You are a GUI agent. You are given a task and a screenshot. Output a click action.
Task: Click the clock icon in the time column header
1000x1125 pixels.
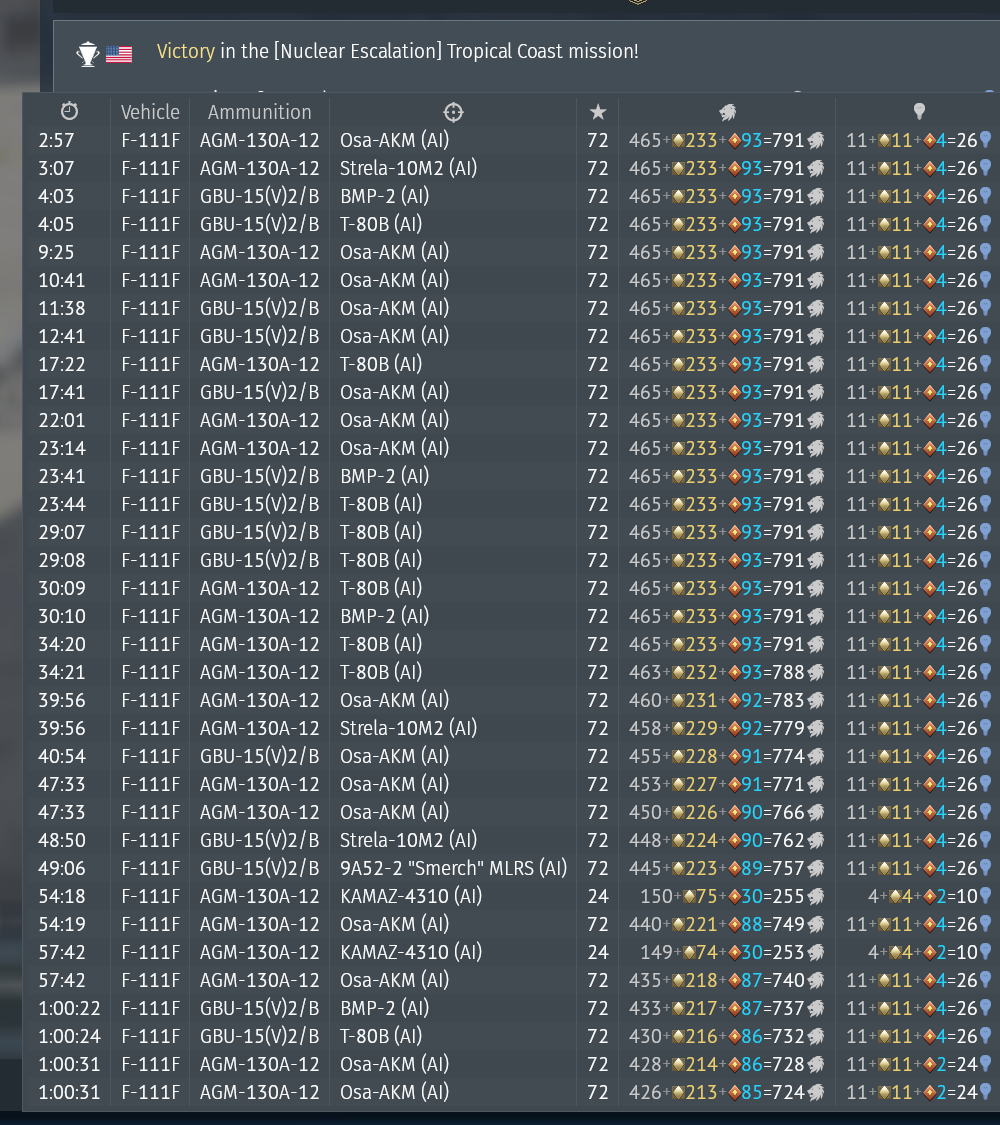pyautogui.click(x=69, y=111)
